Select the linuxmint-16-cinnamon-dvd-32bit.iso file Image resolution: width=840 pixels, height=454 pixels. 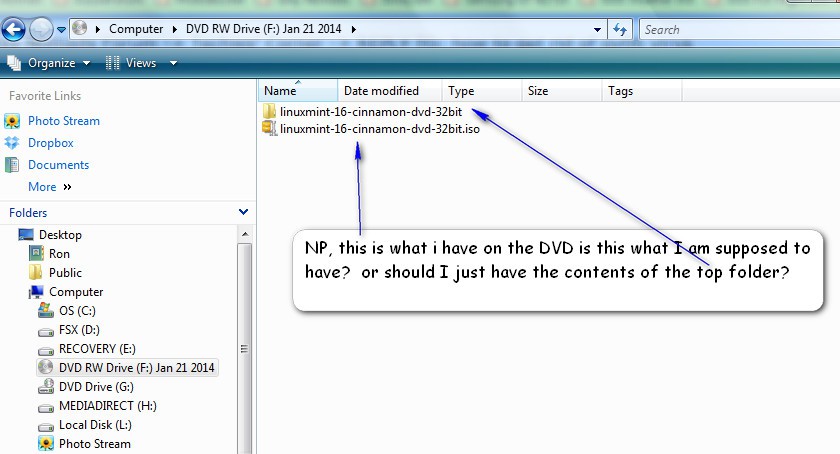point(379,129)
